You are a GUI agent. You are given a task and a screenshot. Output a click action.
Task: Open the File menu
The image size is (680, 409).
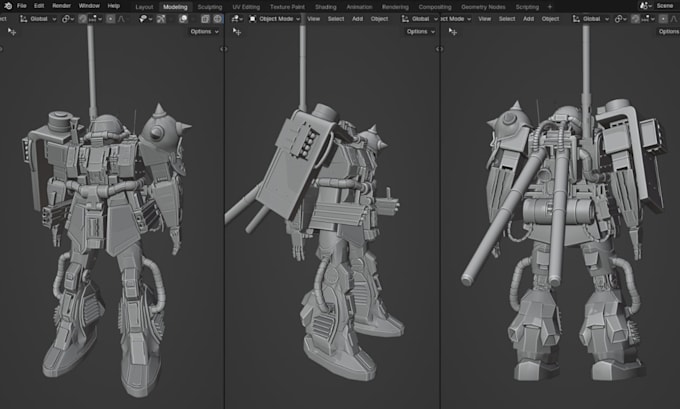pyautogui.click(x=22, y=6)
